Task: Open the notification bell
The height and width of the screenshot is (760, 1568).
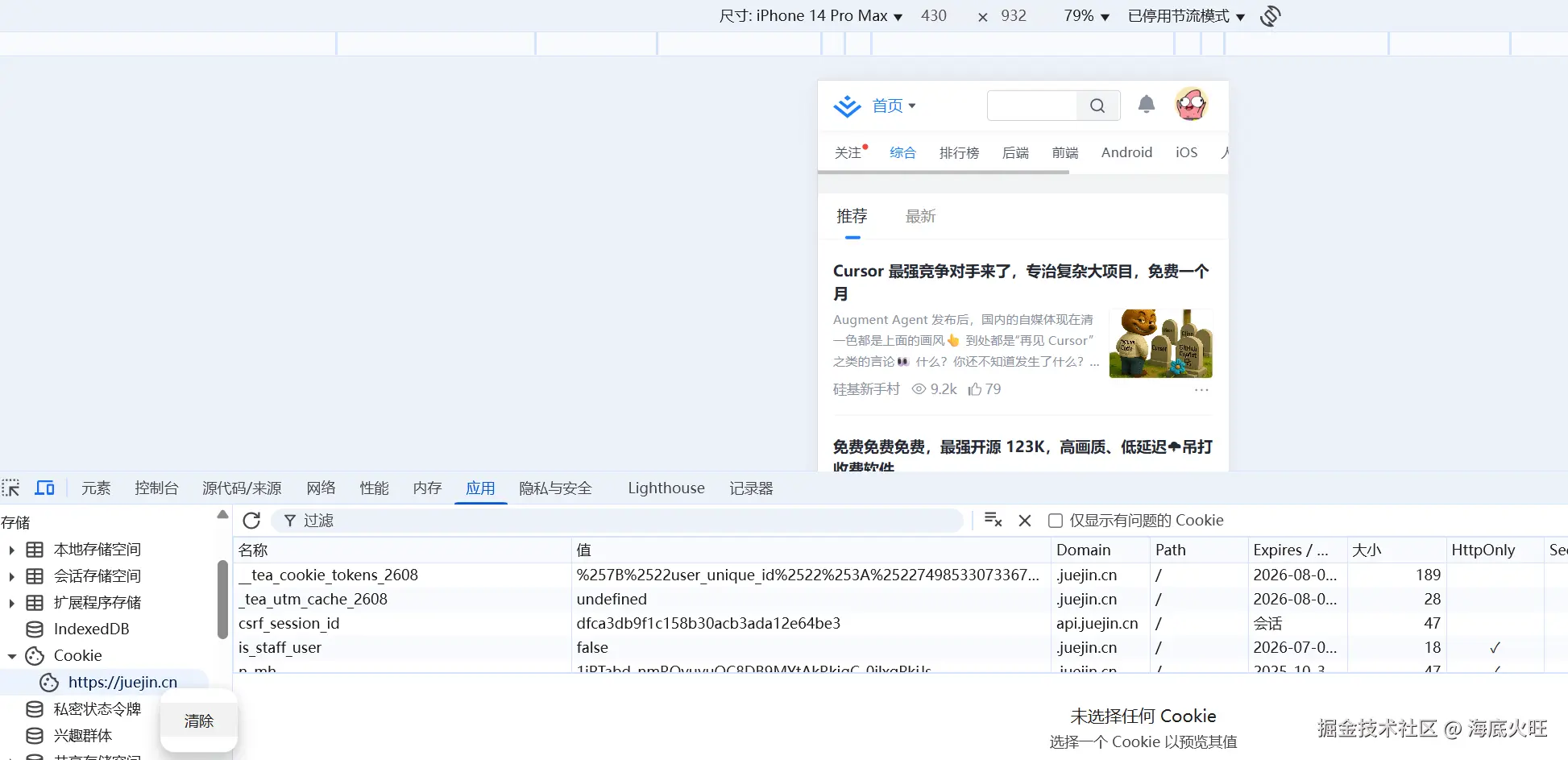Action: pos(1146,104)
